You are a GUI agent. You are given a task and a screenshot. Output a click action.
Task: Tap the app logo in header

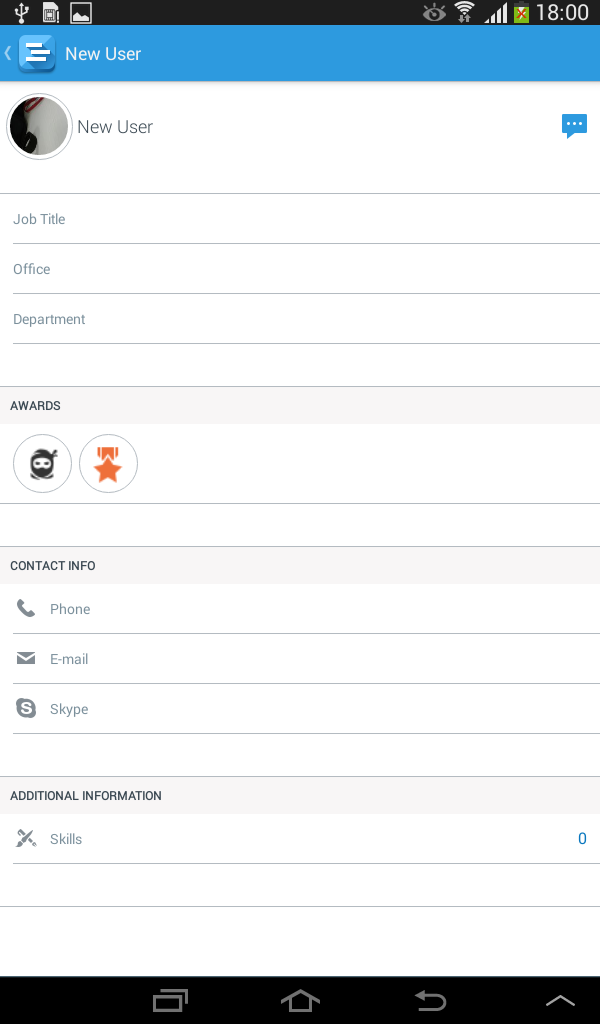[x=37, y=54]
